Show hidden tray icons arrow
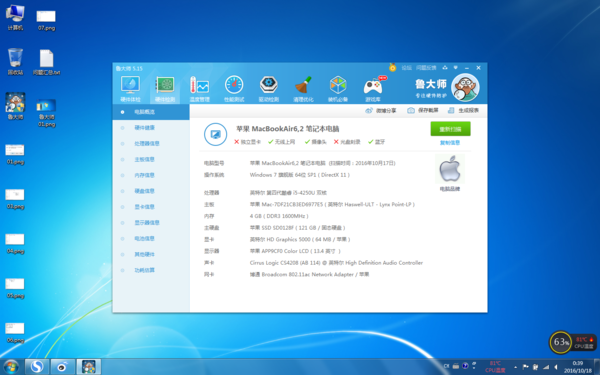 tap(515, 367)
